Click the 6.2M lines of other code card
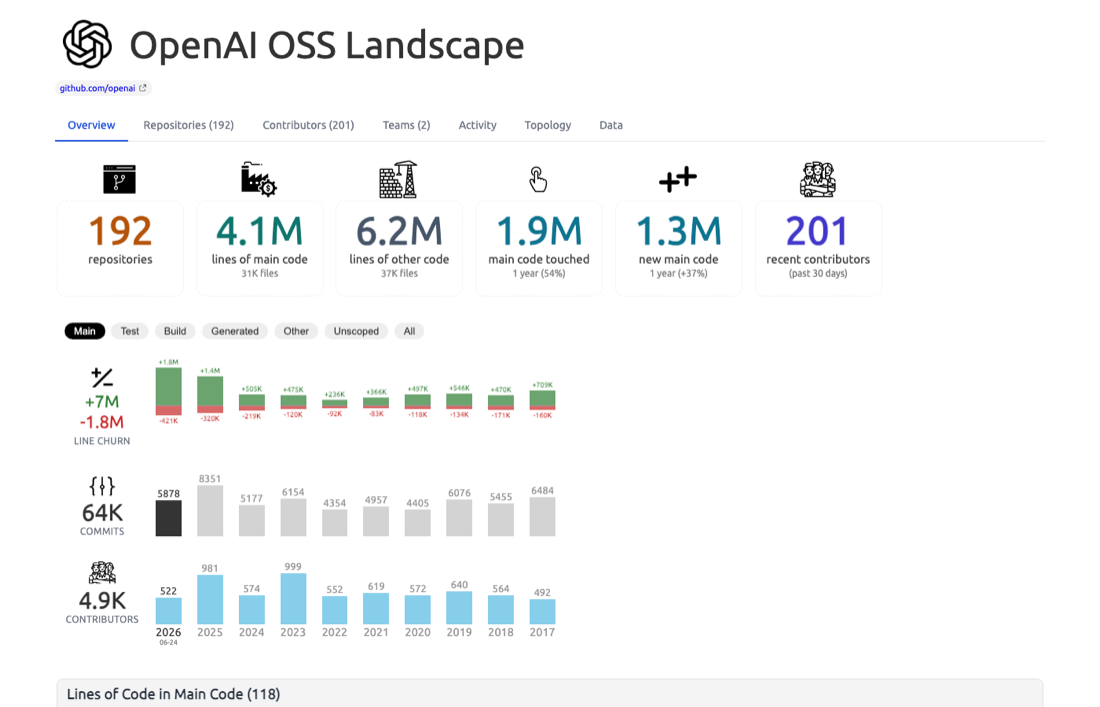The height and width of the screenshot is (707, 1100). coord(399,248)
